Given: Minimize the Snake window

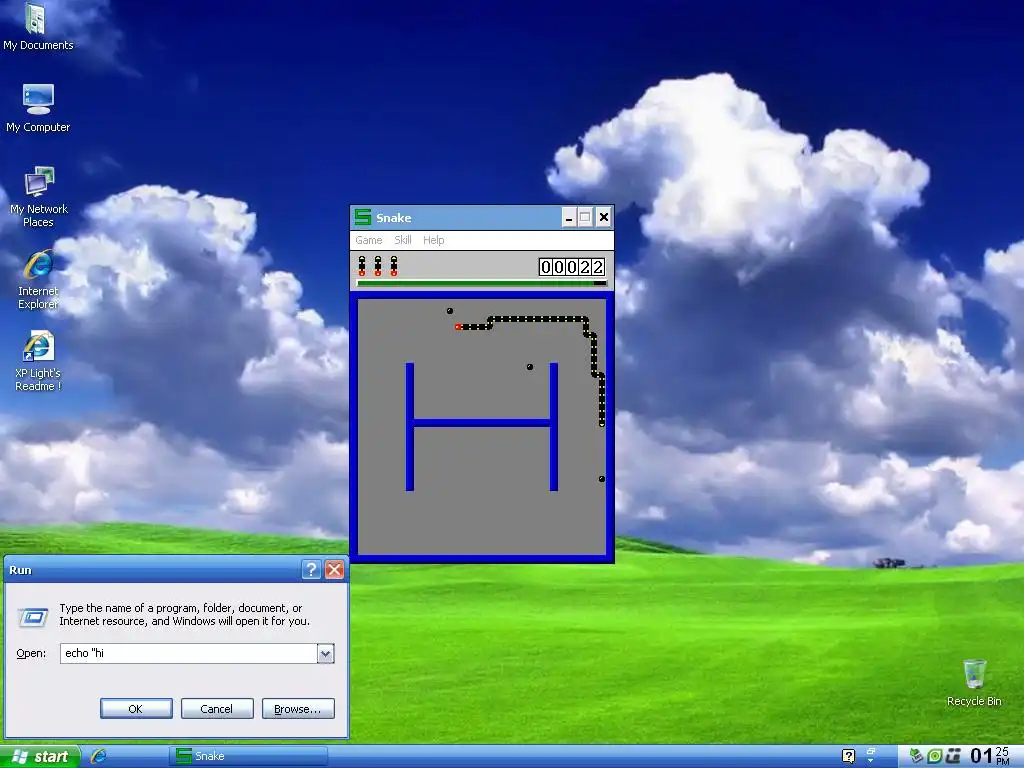Looking at the screenshot, I should click(x=569, y=217).
